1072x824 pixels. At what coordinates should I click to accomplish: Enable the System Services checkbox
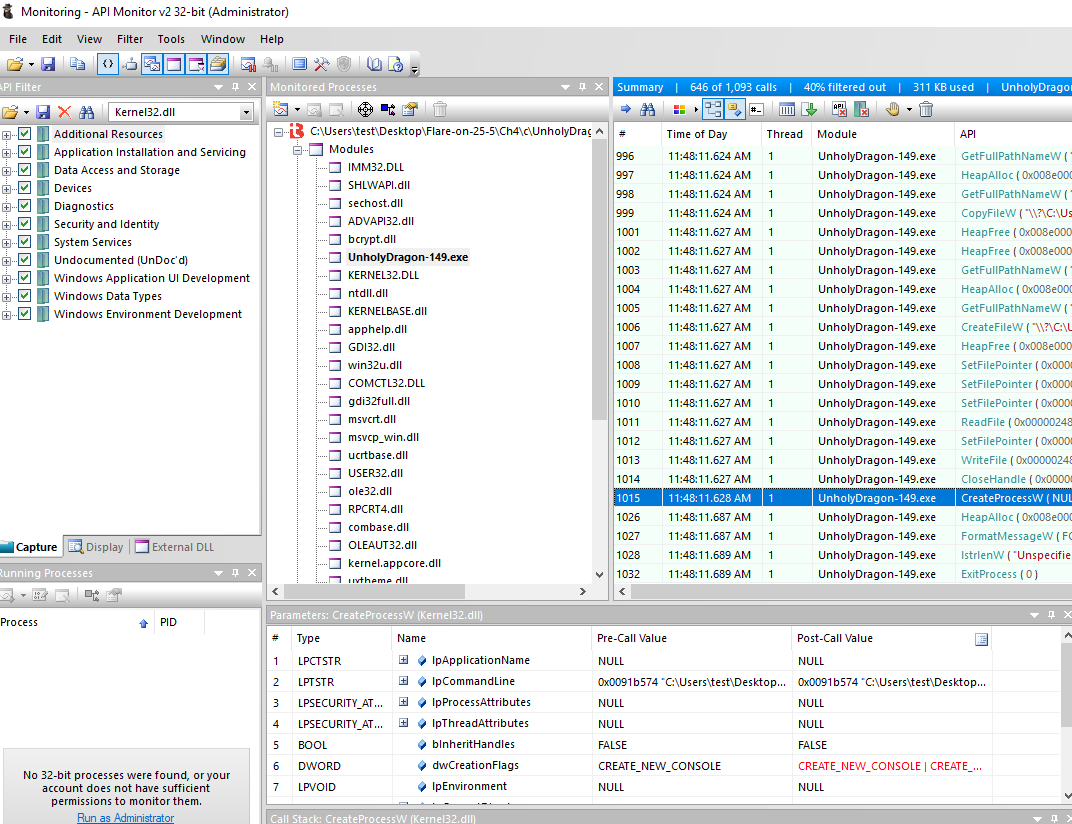click(26, 241)
